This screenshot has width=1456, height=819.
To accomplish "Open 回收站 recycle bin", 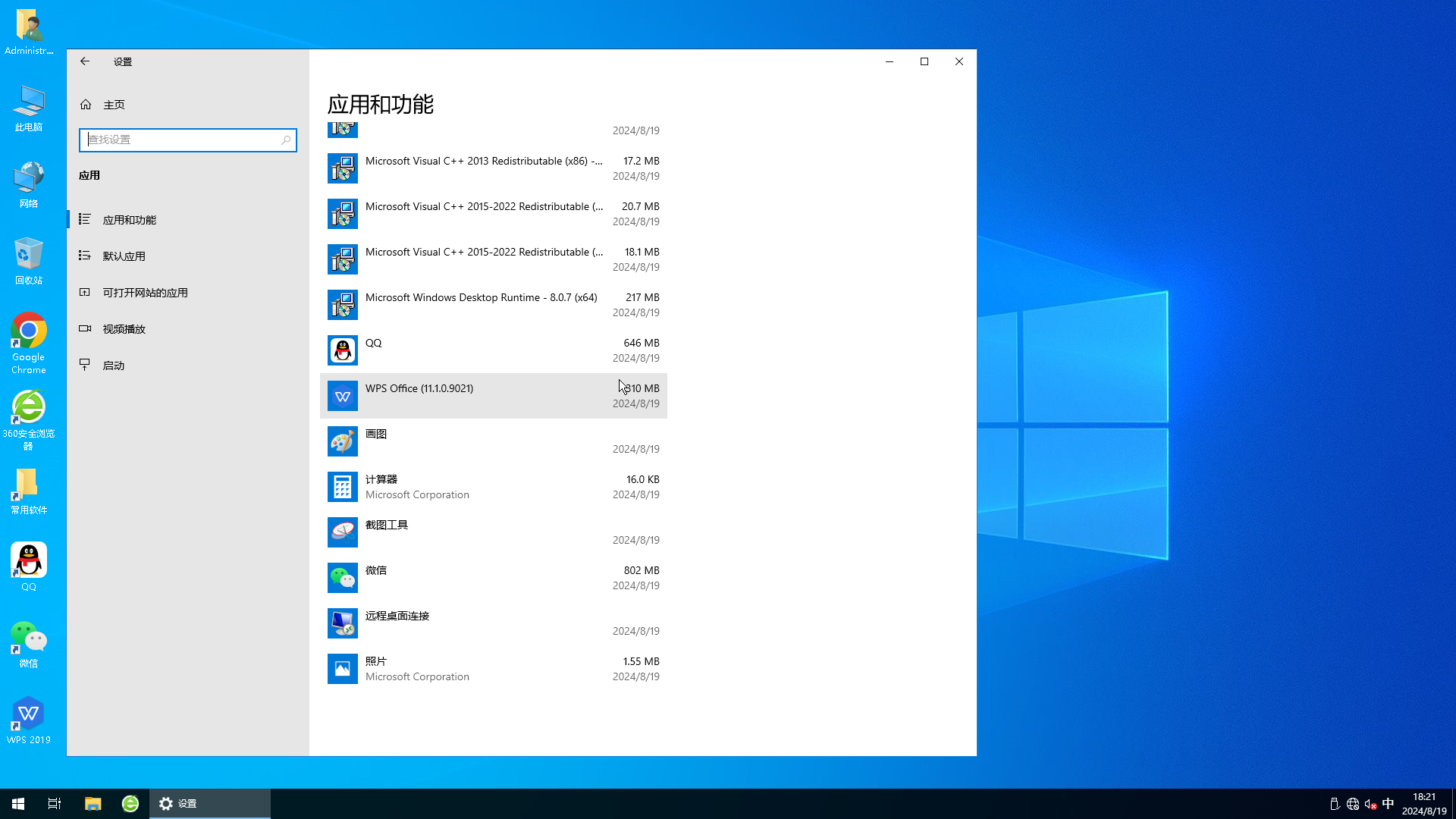I will point(29,262).
